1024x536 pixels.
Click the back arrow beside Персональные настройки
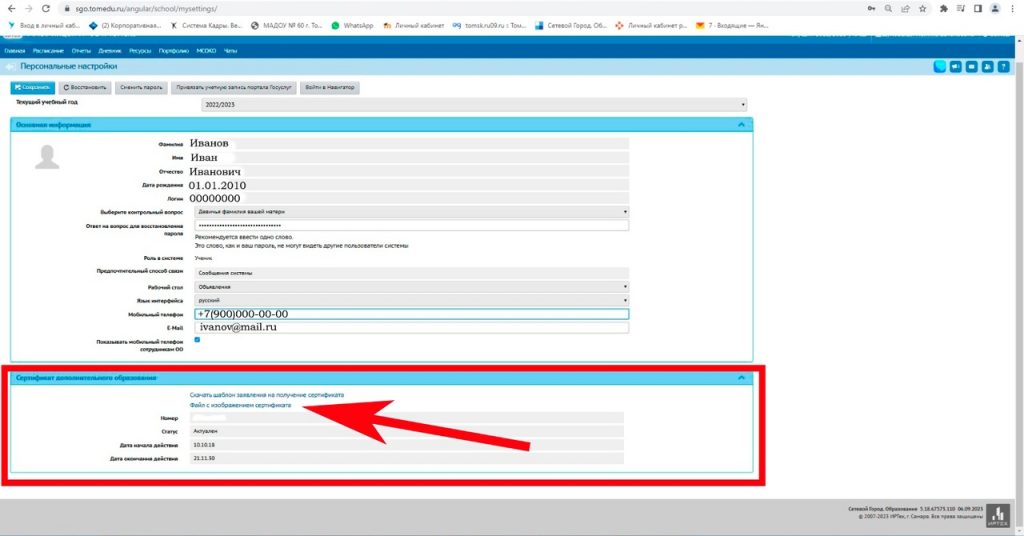tap(10, 66)
